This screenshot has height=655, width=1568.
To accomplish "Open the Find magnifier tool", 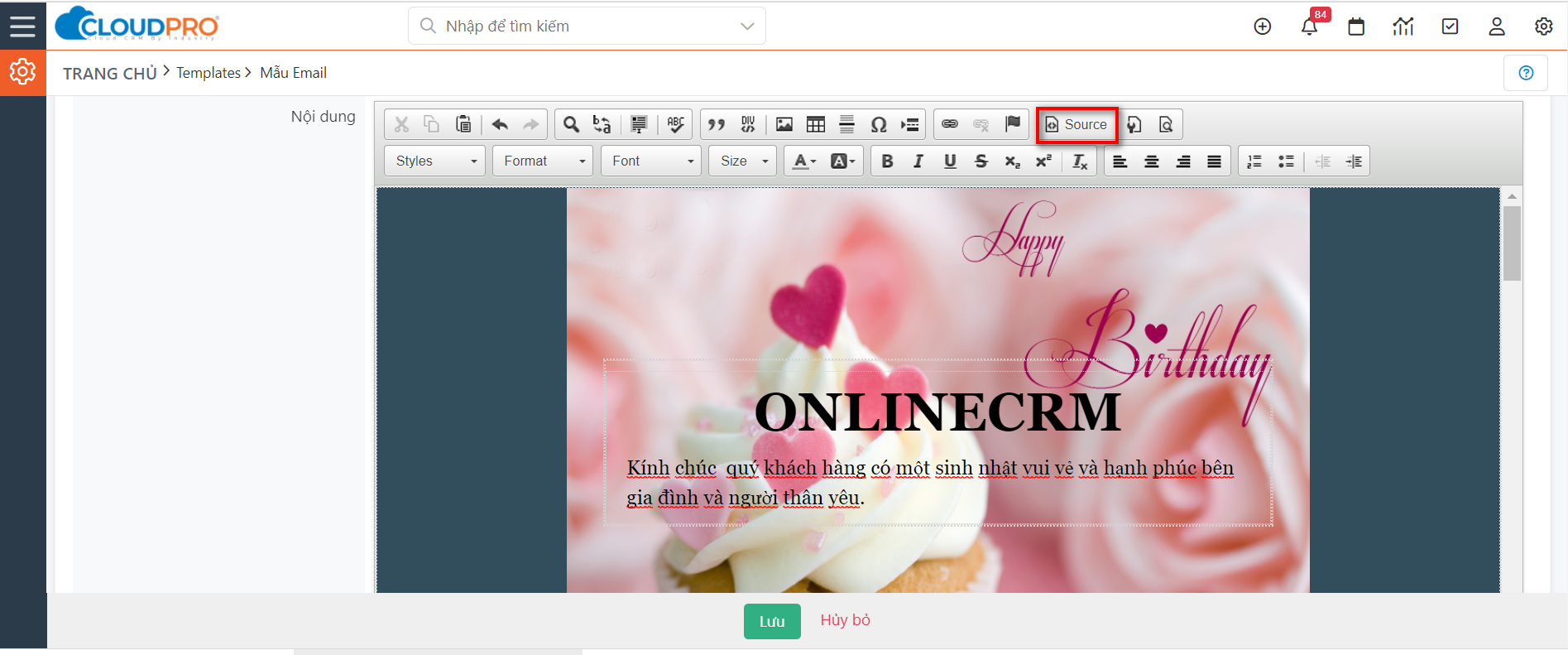I will (571, 124).
